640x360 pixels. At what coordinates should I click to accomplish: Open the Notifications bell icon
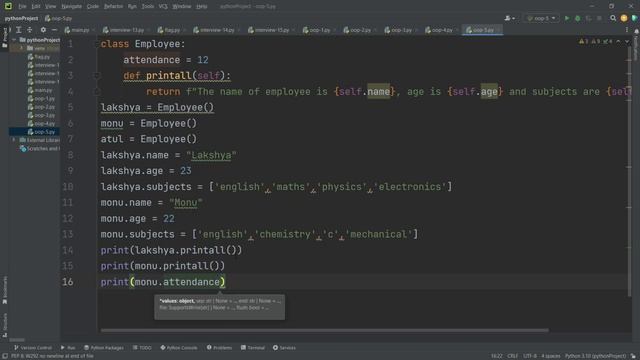click(636, 31)
